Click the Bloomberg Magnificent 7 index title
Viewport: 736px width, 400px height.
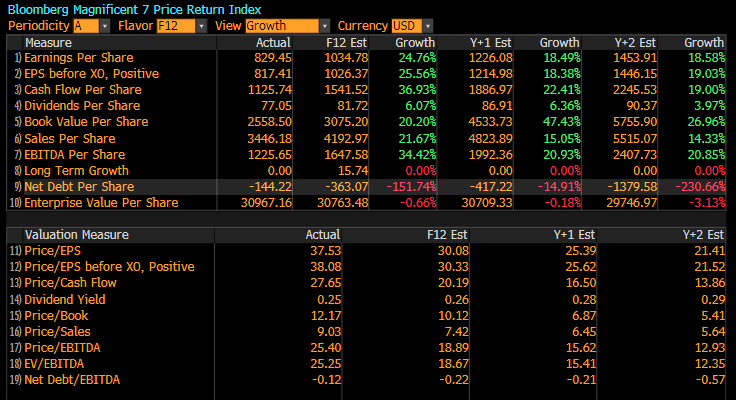click(x=136, y=8)
